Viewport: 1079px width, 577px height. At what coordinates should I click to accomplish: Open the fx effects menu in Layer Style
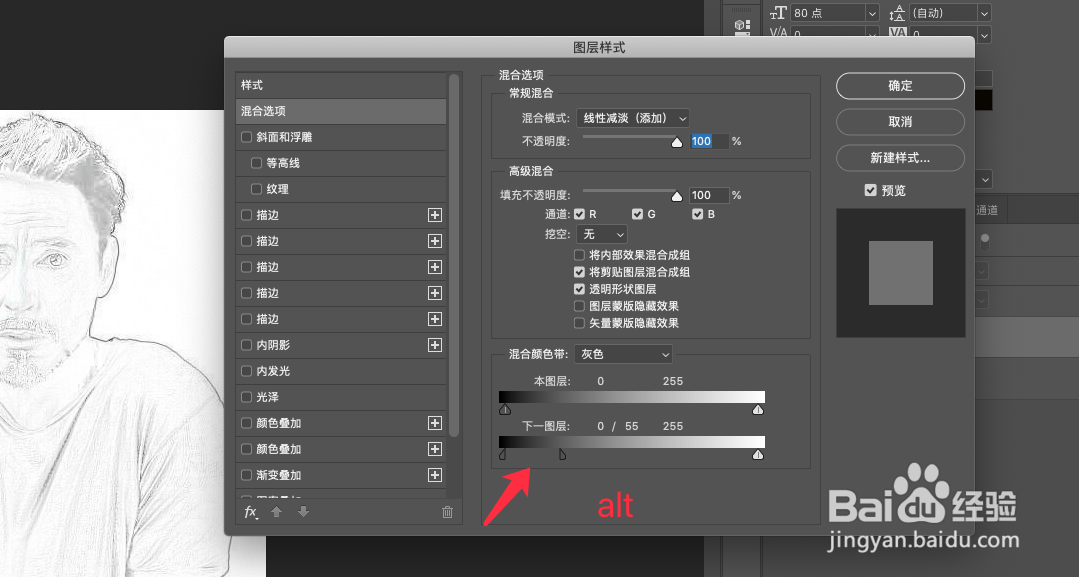[x=251, y=512]
